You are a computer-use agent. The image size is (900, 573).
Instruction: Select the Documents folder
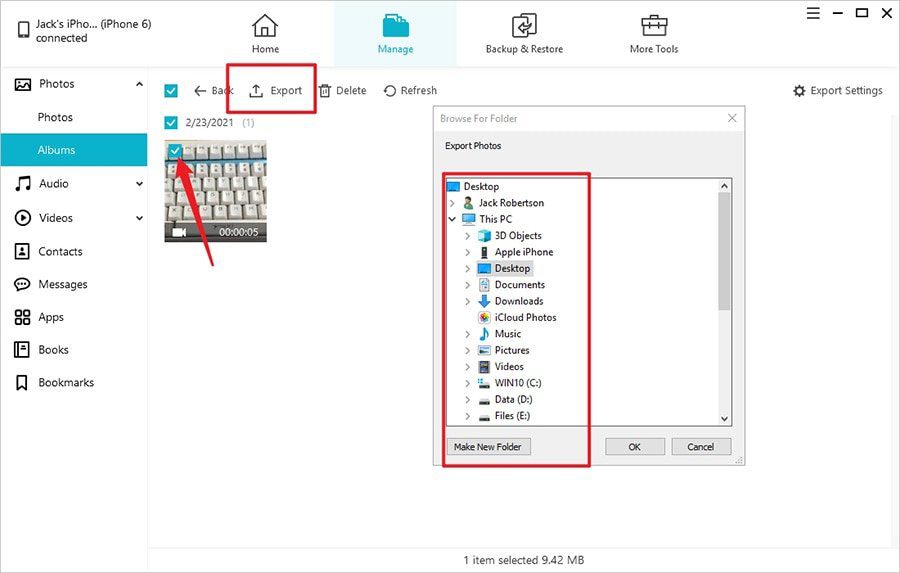coord(519,285)
